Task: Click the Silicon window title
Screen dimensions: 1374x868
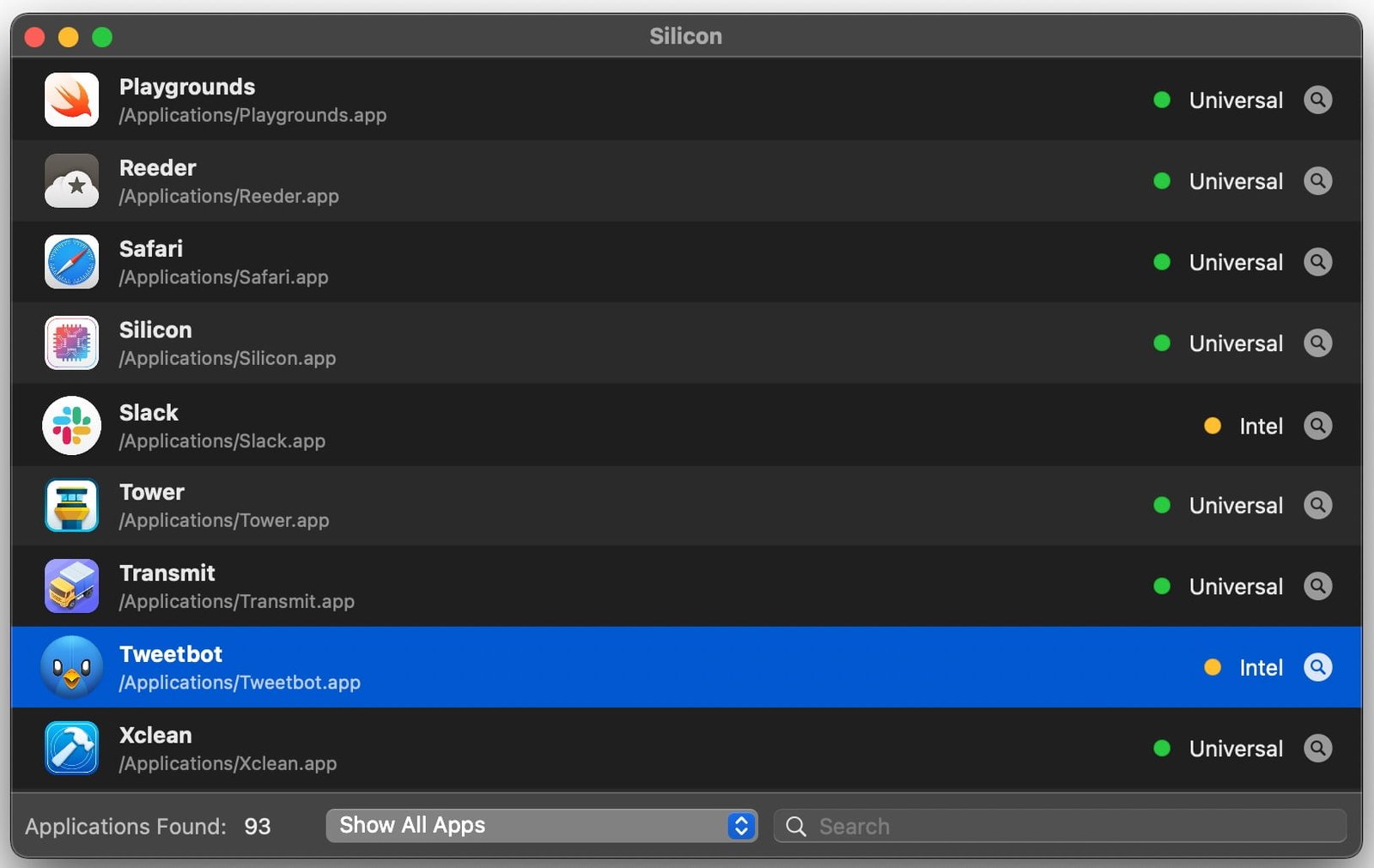Action: pos(685,36)
